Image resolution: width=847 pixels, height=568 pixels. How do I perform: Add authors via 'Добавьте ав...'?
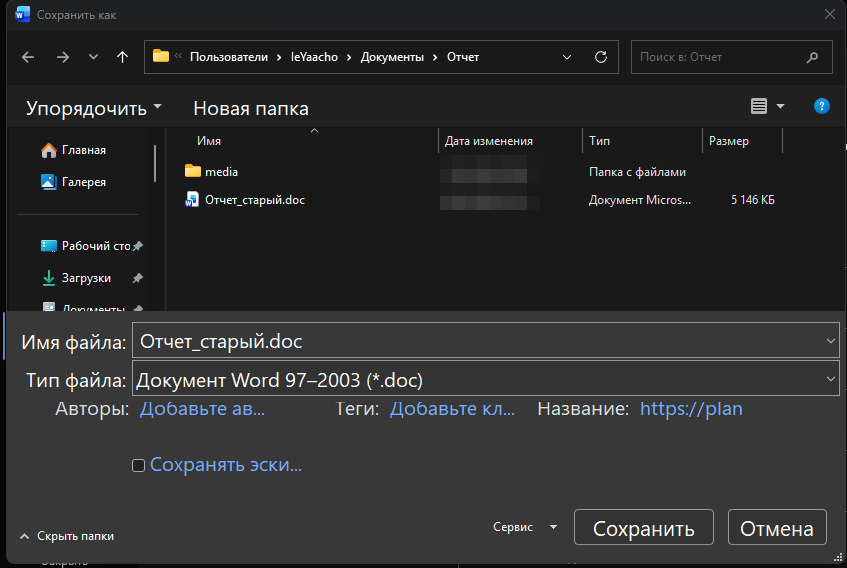(x=203, y=408)
